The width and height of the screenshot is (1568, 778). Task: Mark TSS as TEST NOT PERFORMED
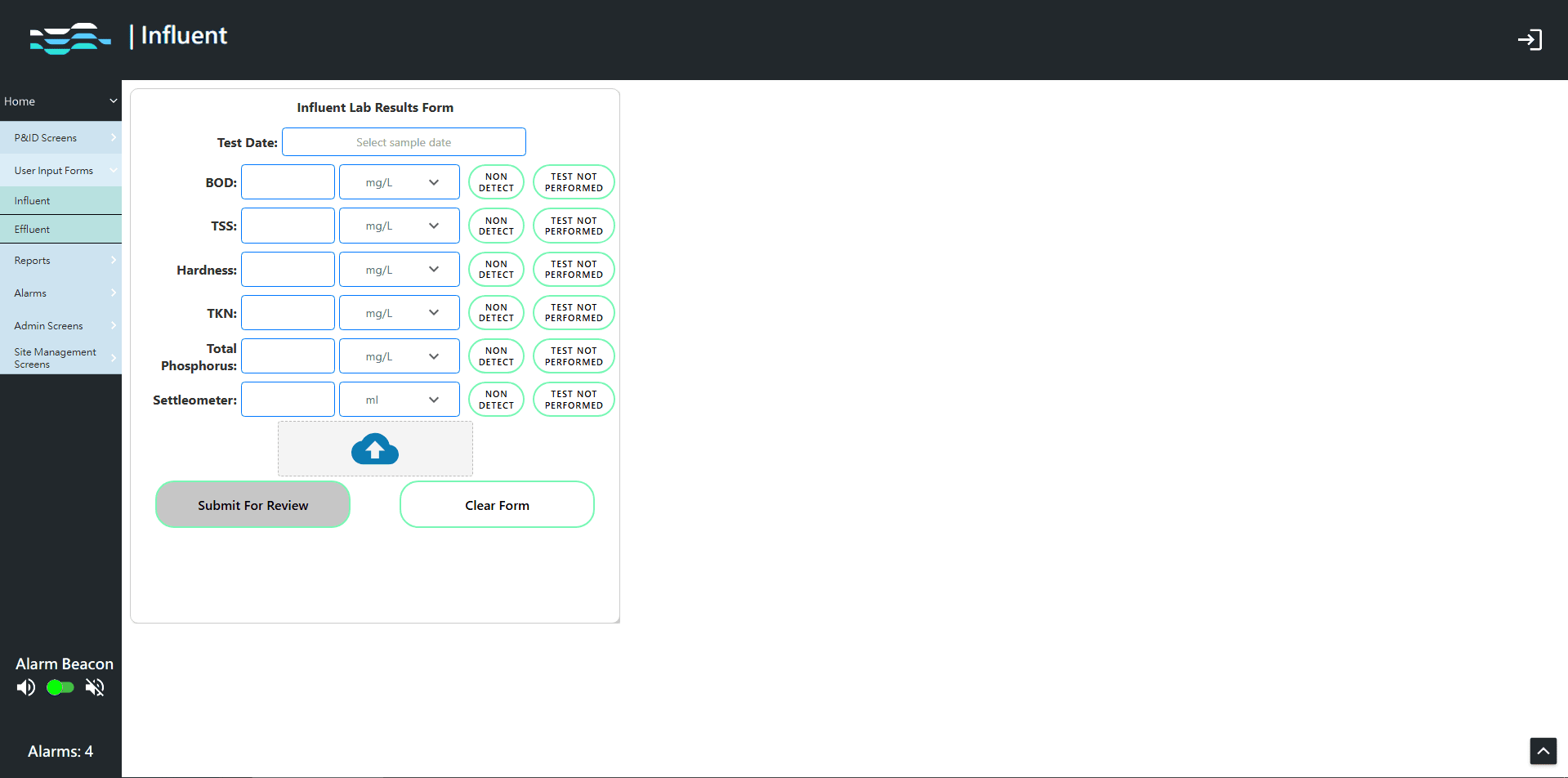tap(574, 226)
